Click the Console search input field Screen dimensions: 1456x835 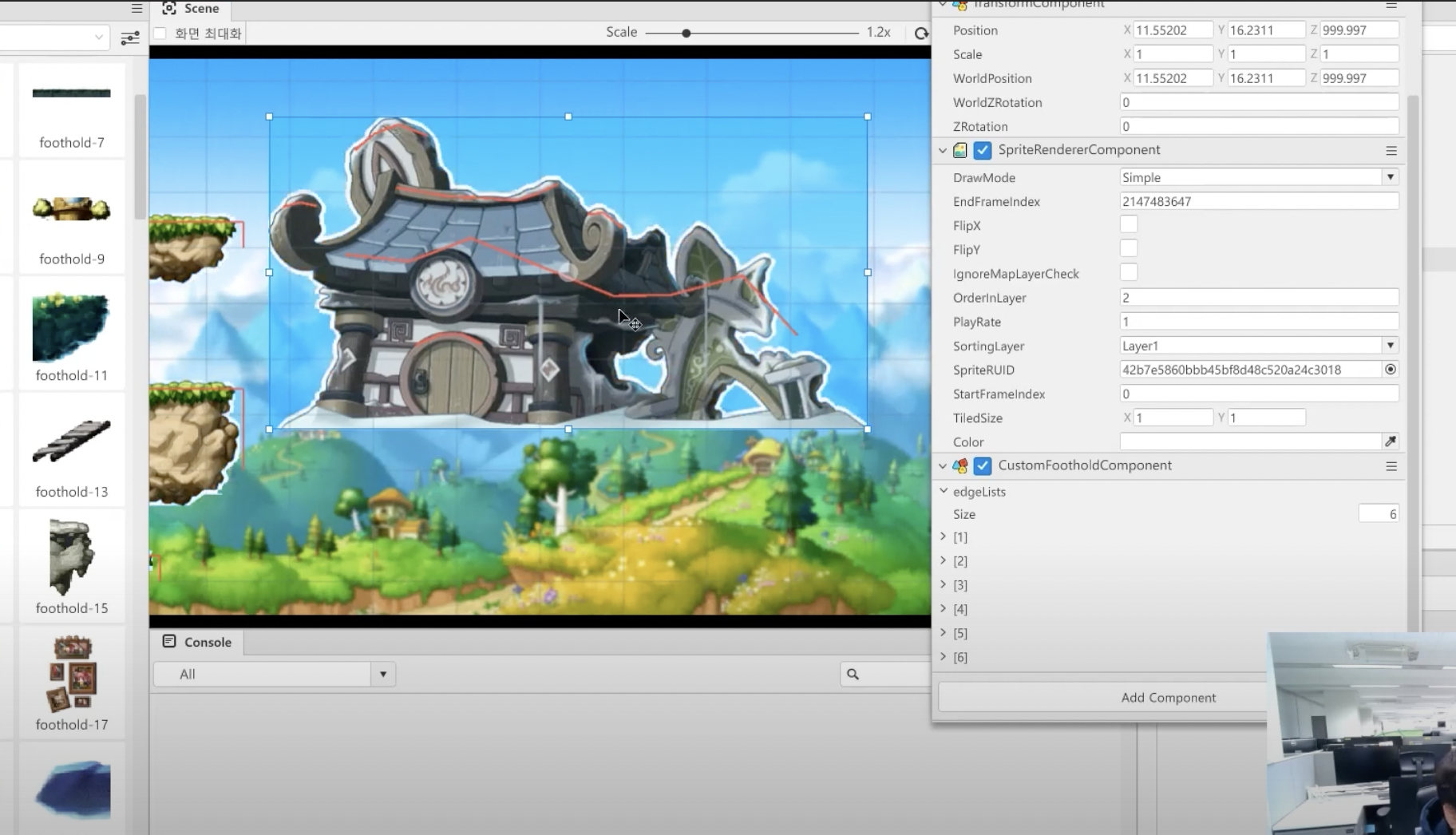pyautogui.click(x=885, y=675)
